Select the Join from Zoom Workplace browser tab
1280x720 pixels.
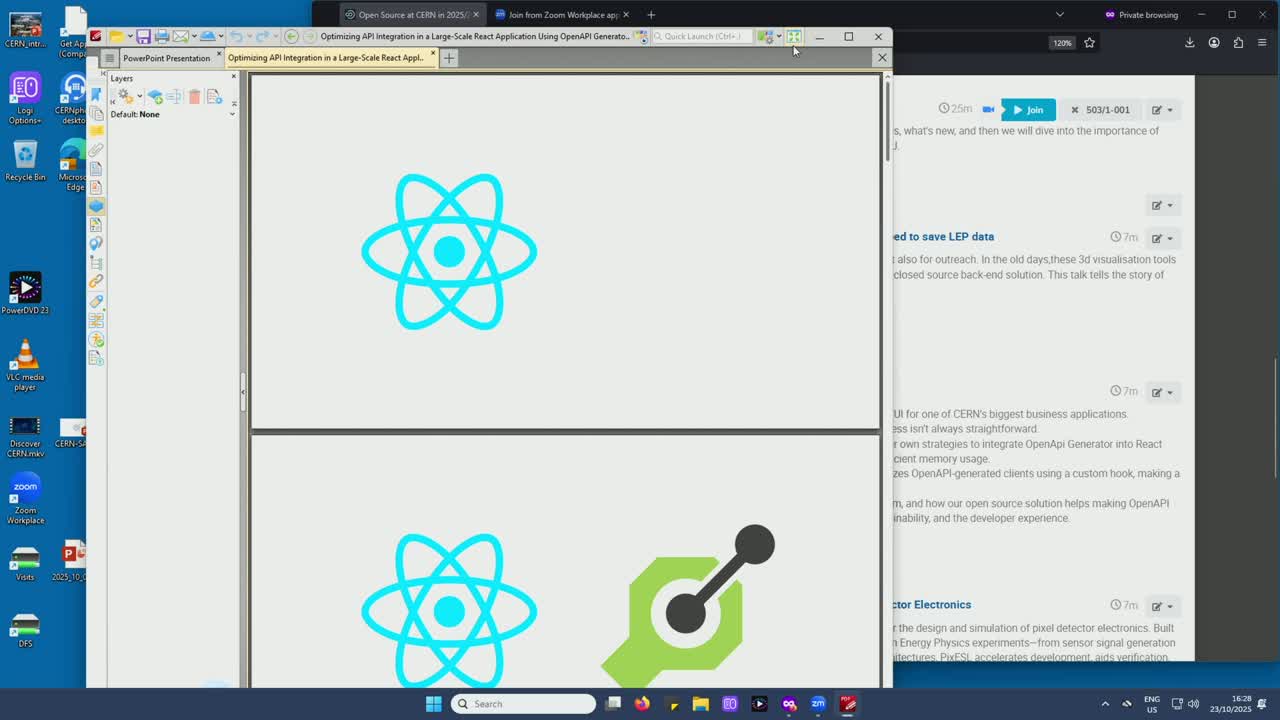coord(563,15)
